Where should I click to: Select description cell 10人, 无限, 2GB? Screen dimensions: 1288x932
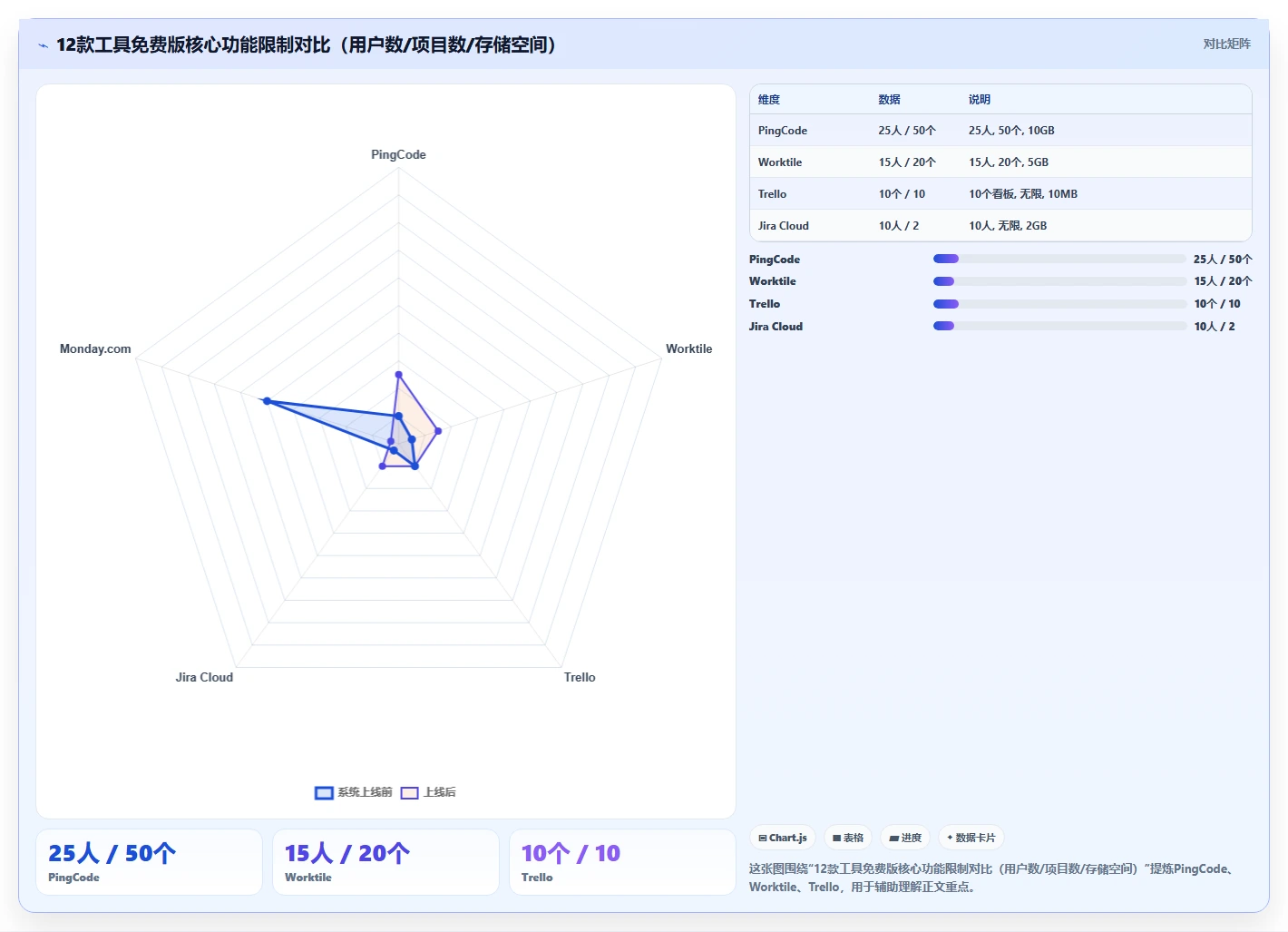click(1008, 226)
